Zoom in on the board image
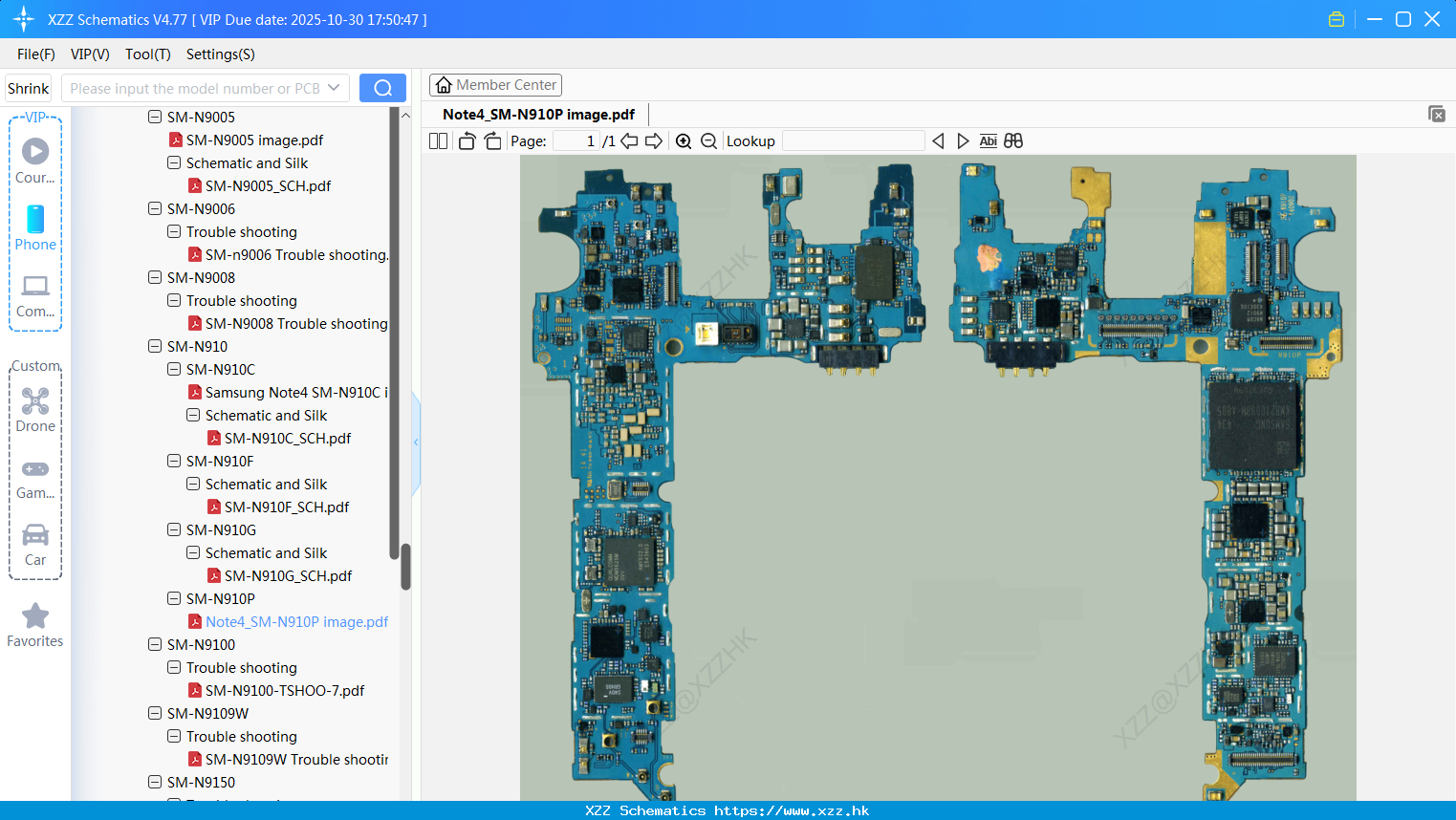The image size is (1456, 820). [685, 140]
